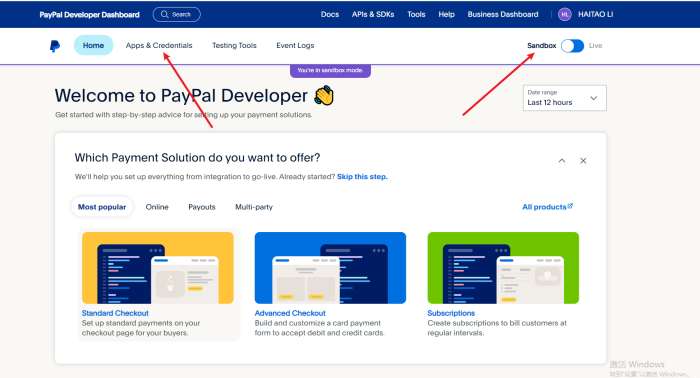The width and height of the screenshot is (700, 378).
Task: Select the Online tab
Action: (157, 207)
